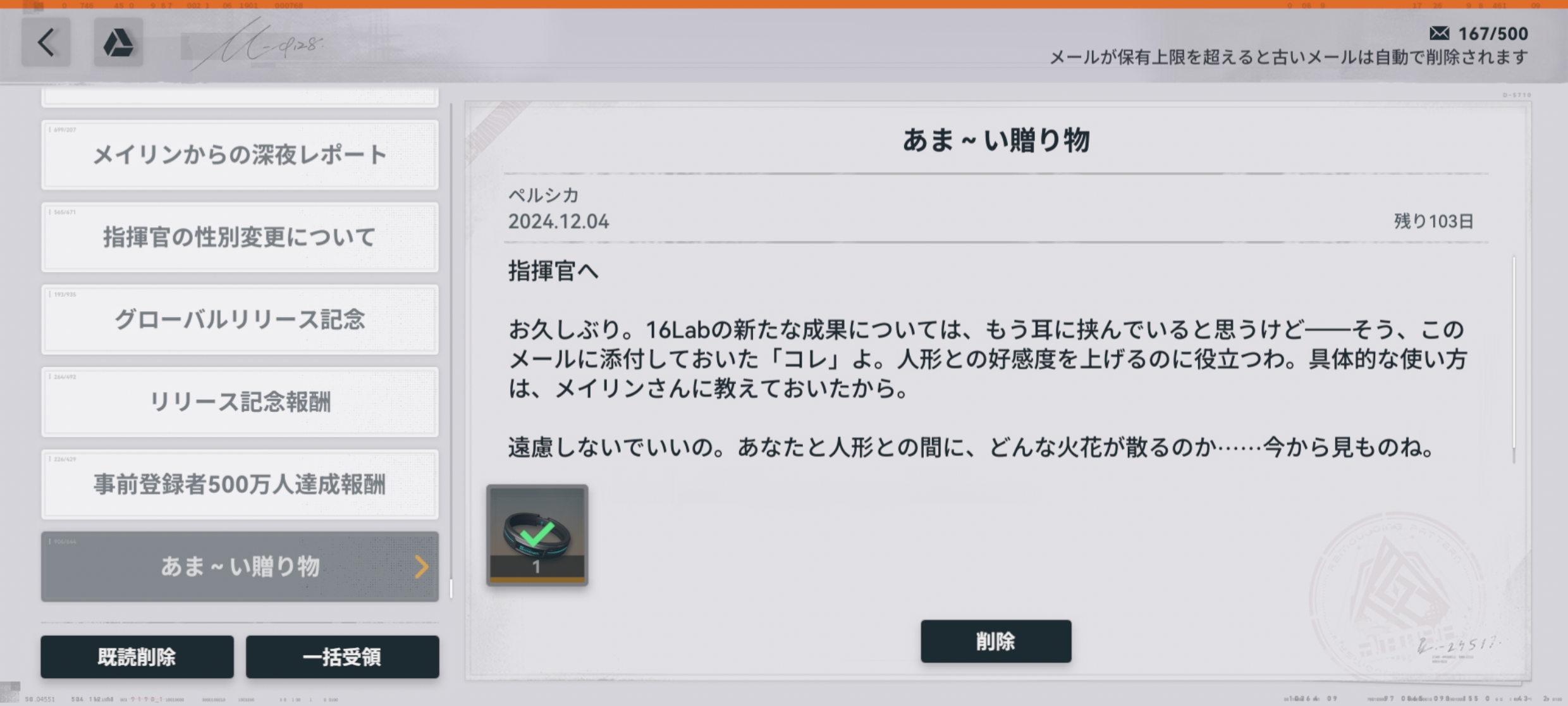Click the partially hidden top mail entry
Viewport: 1568px width, 706px height.
(240, 97)
